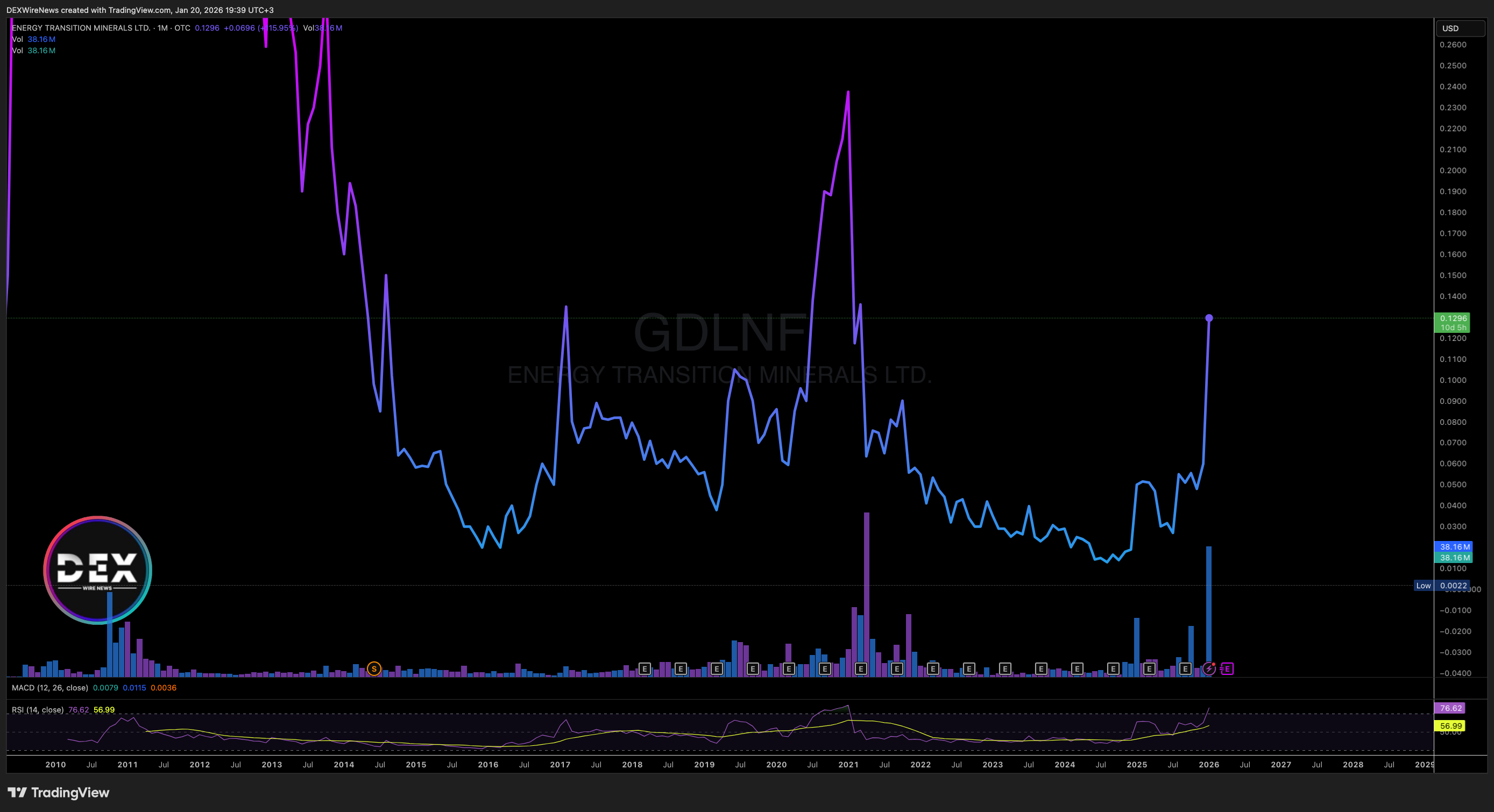This screenshot has width=1494, height=812.
Task: Click the orange split marker near 2014
Action: [x=374, y=669]
